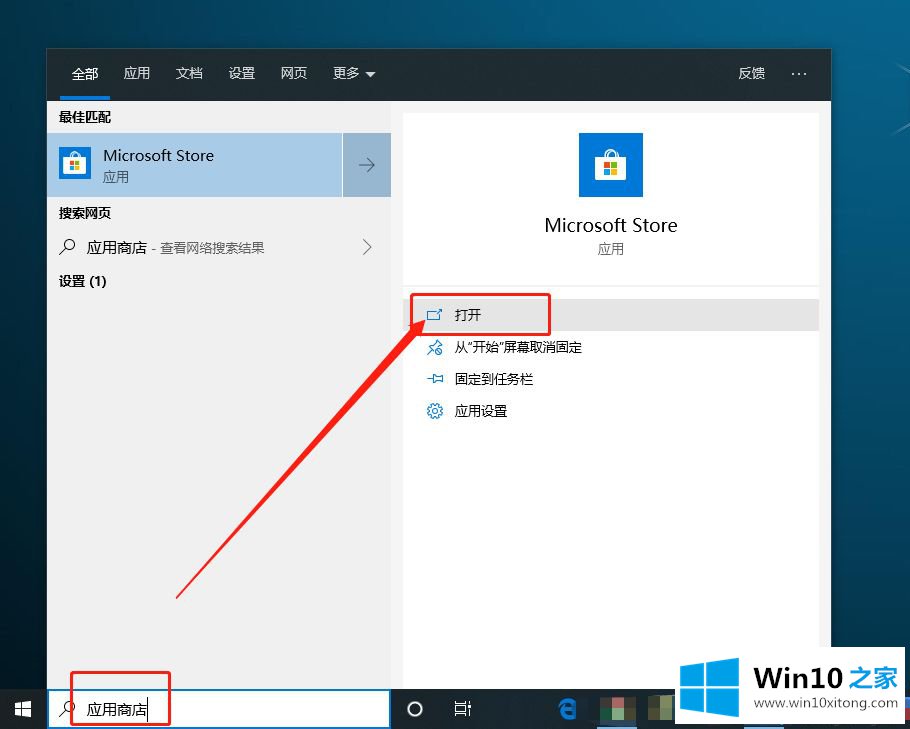Launch Microsoft Edge from taskbar
The image size is (910, 729).
(x=567, y=709)
